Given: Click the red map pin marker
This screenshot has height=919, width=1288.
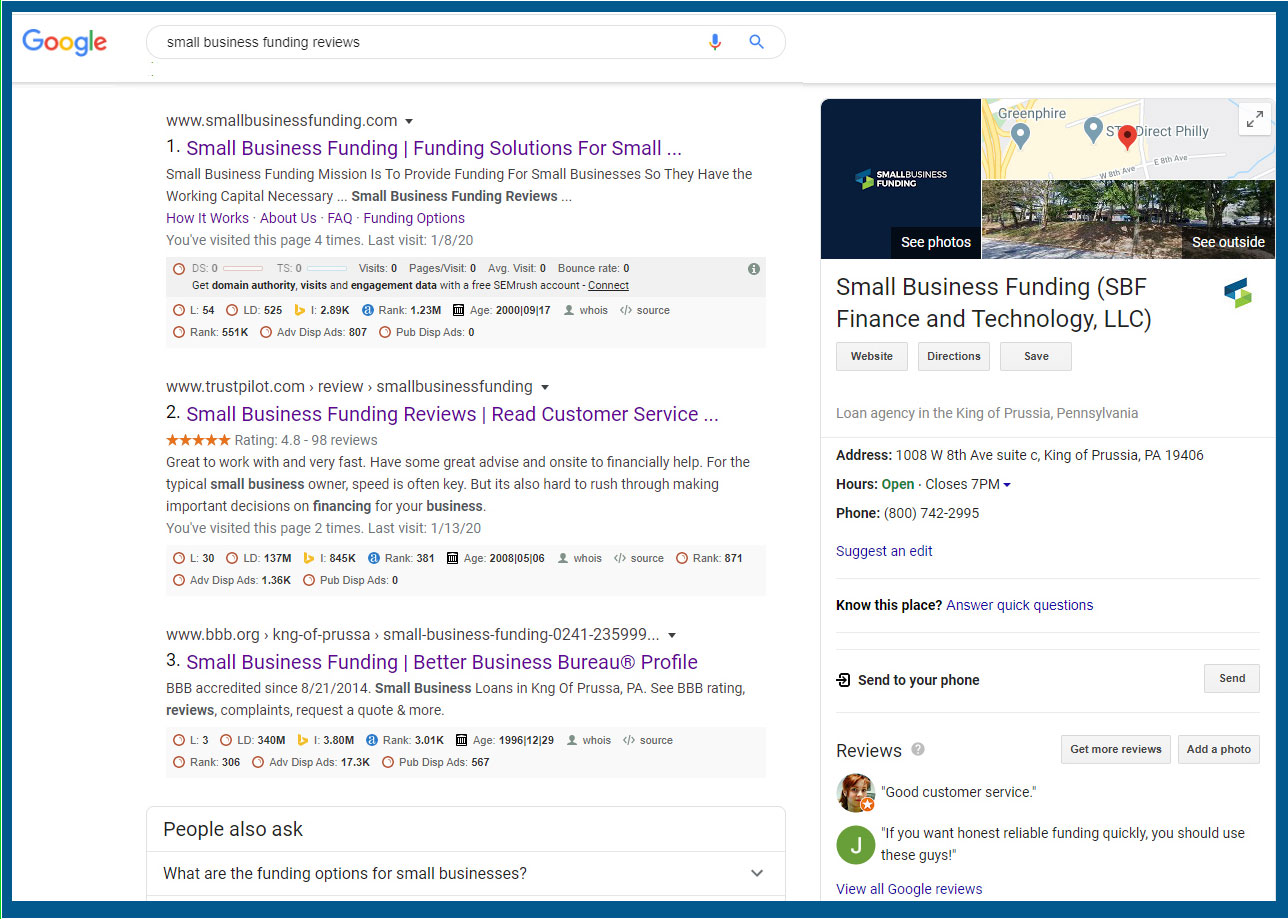Looking at the screenshot, I should point(1127,137).
